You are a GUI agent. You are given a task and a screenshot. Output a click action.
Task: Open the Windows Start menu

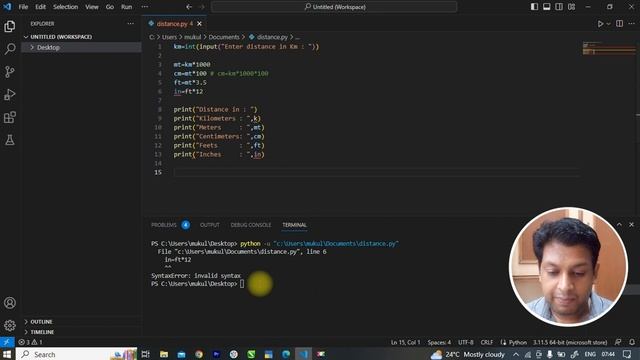[x=7, y=354]
